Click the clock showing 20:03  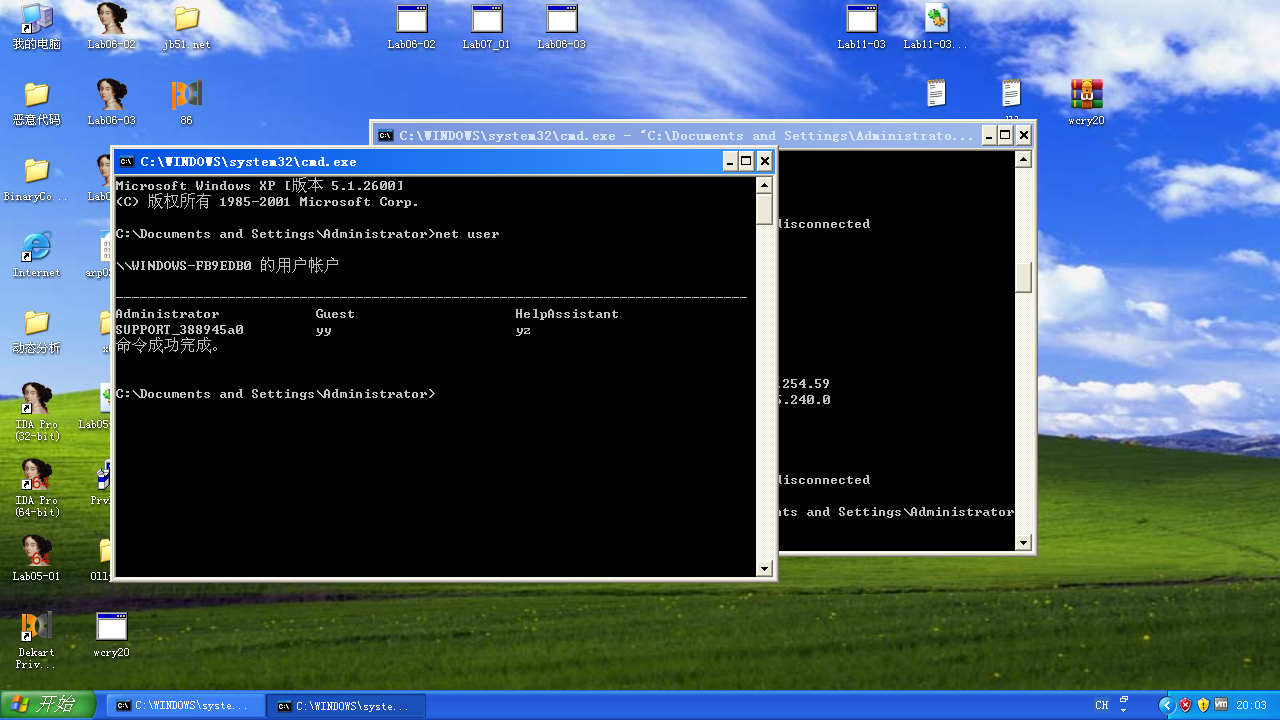click(x=1251, y=705)
